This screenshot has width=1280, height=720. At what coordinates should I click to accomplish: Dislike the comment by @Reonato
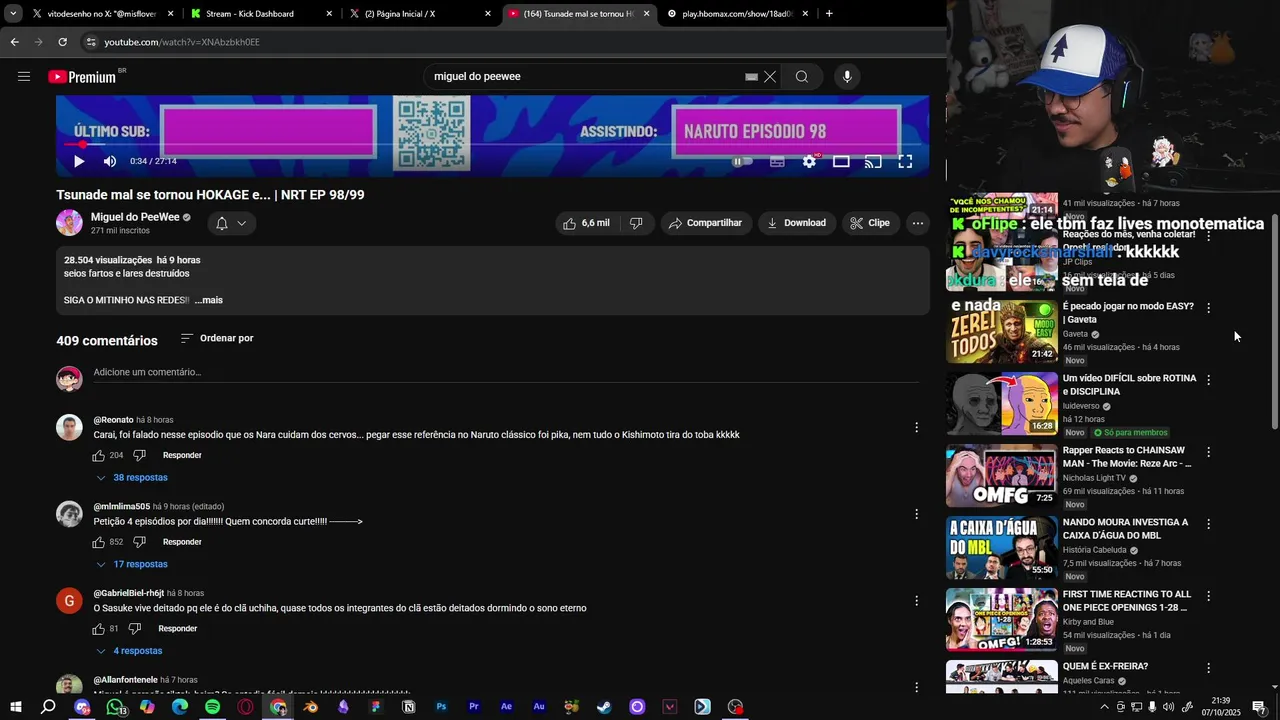[x=139, y=455]
